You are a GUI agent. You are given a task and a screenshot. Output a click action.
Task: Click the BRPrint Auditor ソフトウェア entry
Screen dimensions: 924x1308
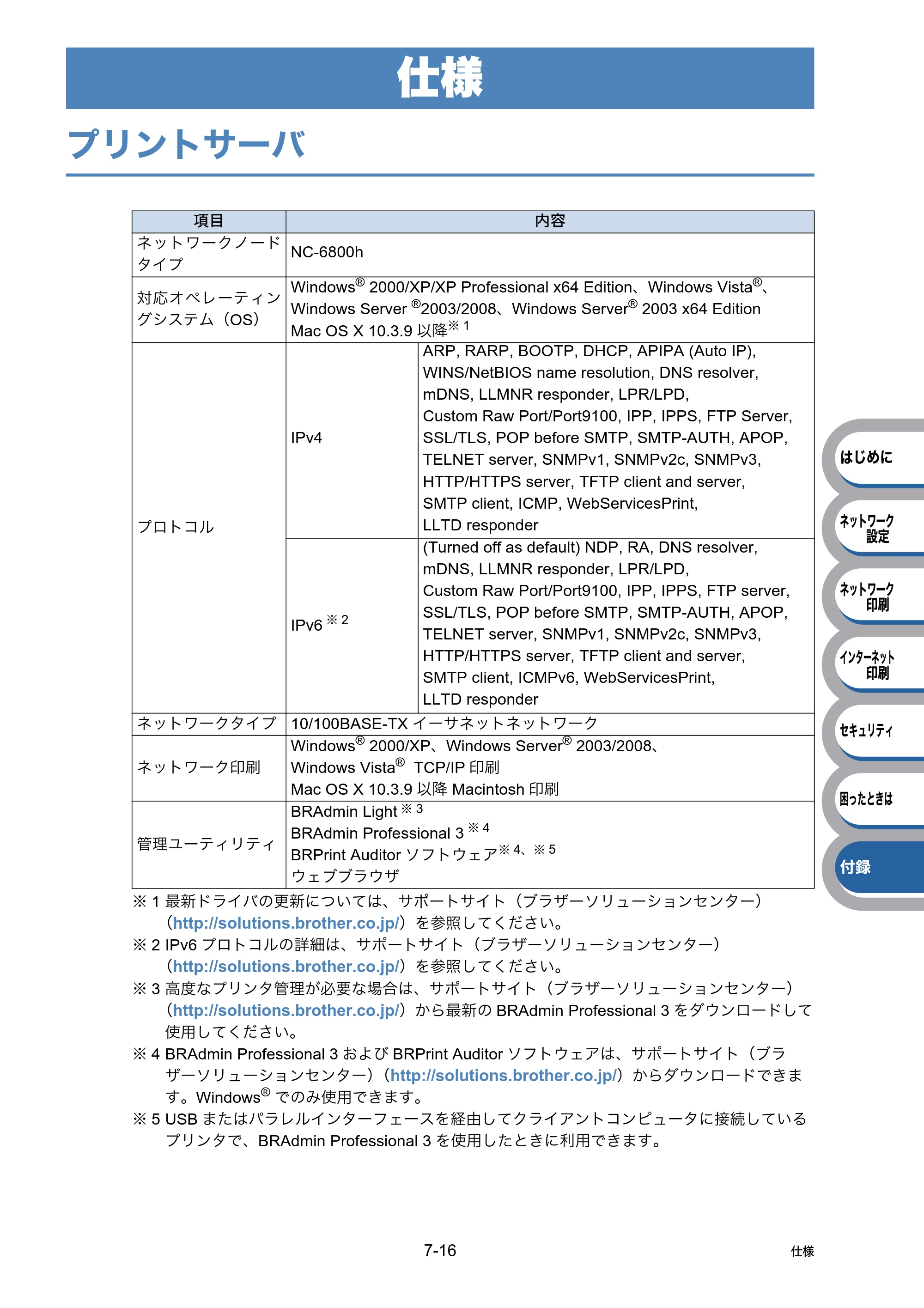tap(423, 854)
